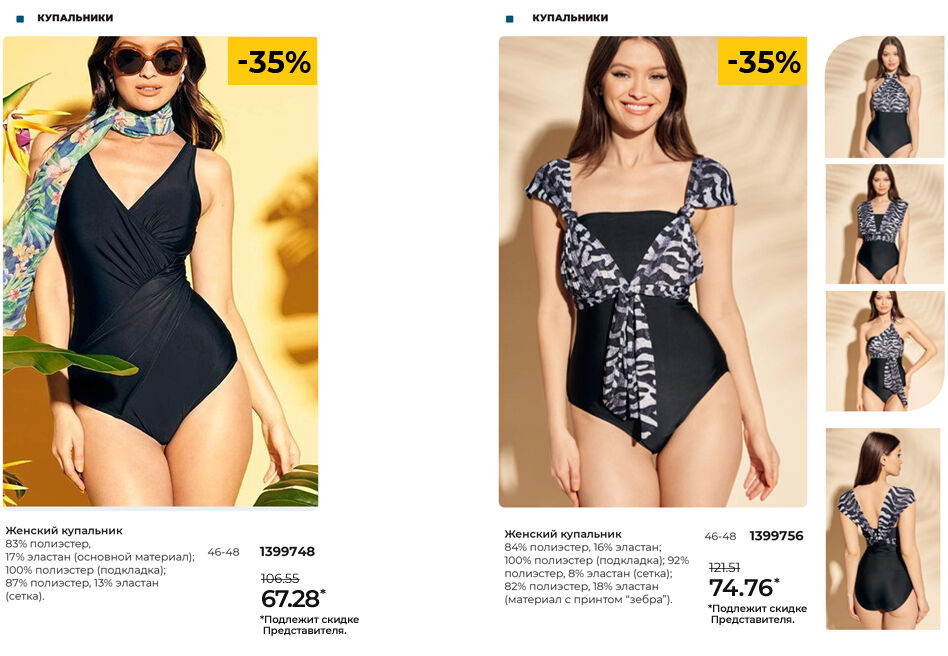948x656 pixels.
Task: Click the -35% badge on zebra swimsuit photo
Action: click(762, 61)
